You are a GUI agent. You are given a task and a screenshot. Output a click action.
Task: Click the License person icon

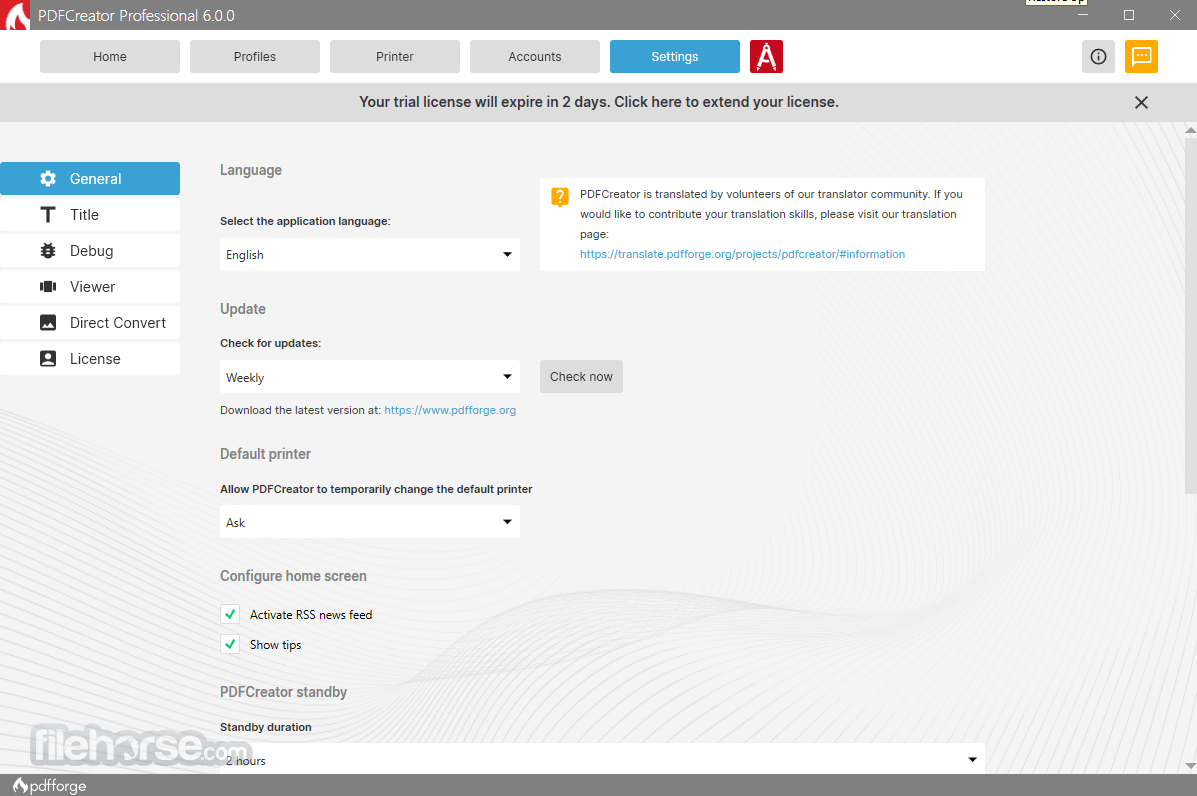click(48, 358)
